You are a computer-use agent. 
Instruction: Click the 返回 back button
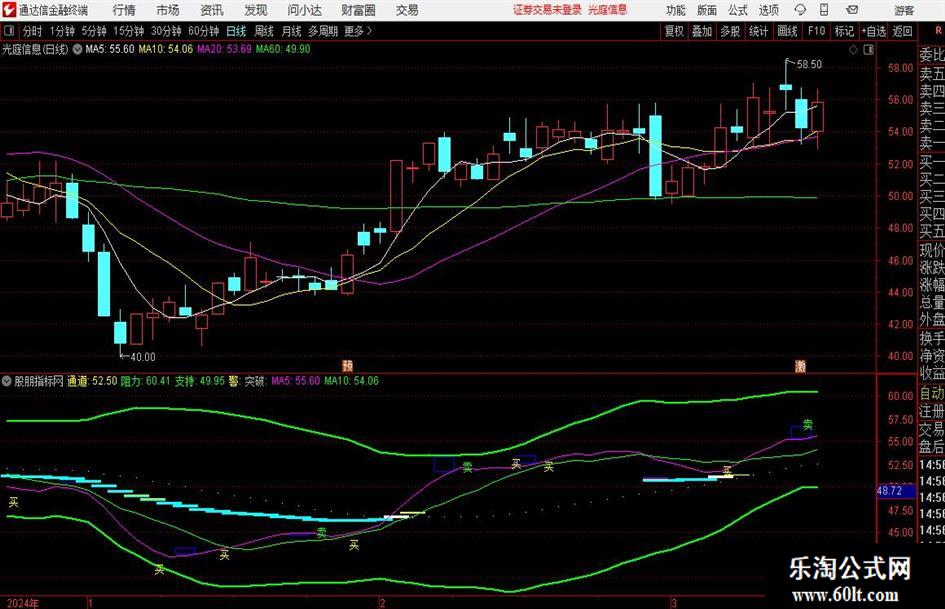coord(902,31)
